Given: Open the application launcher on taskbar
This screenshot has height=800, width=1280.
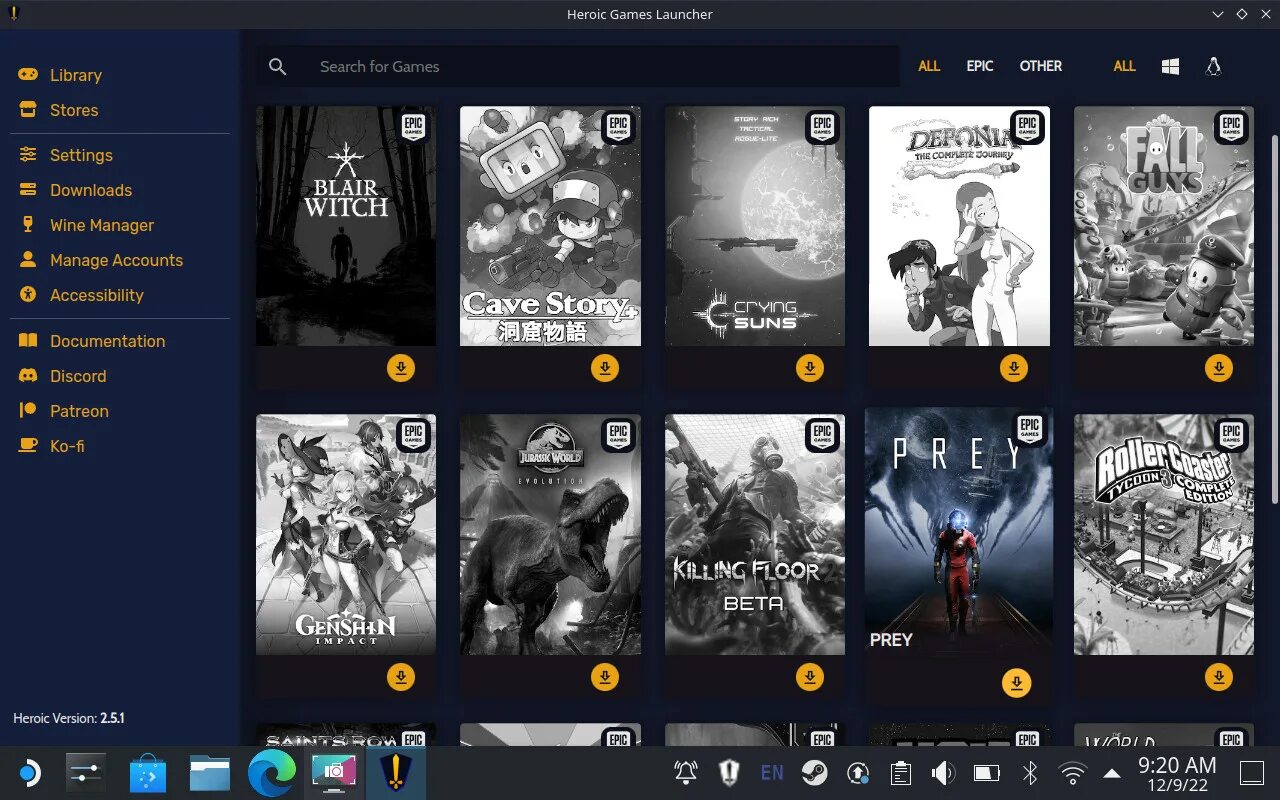Looking at the screenshot, I should [29, 773].
